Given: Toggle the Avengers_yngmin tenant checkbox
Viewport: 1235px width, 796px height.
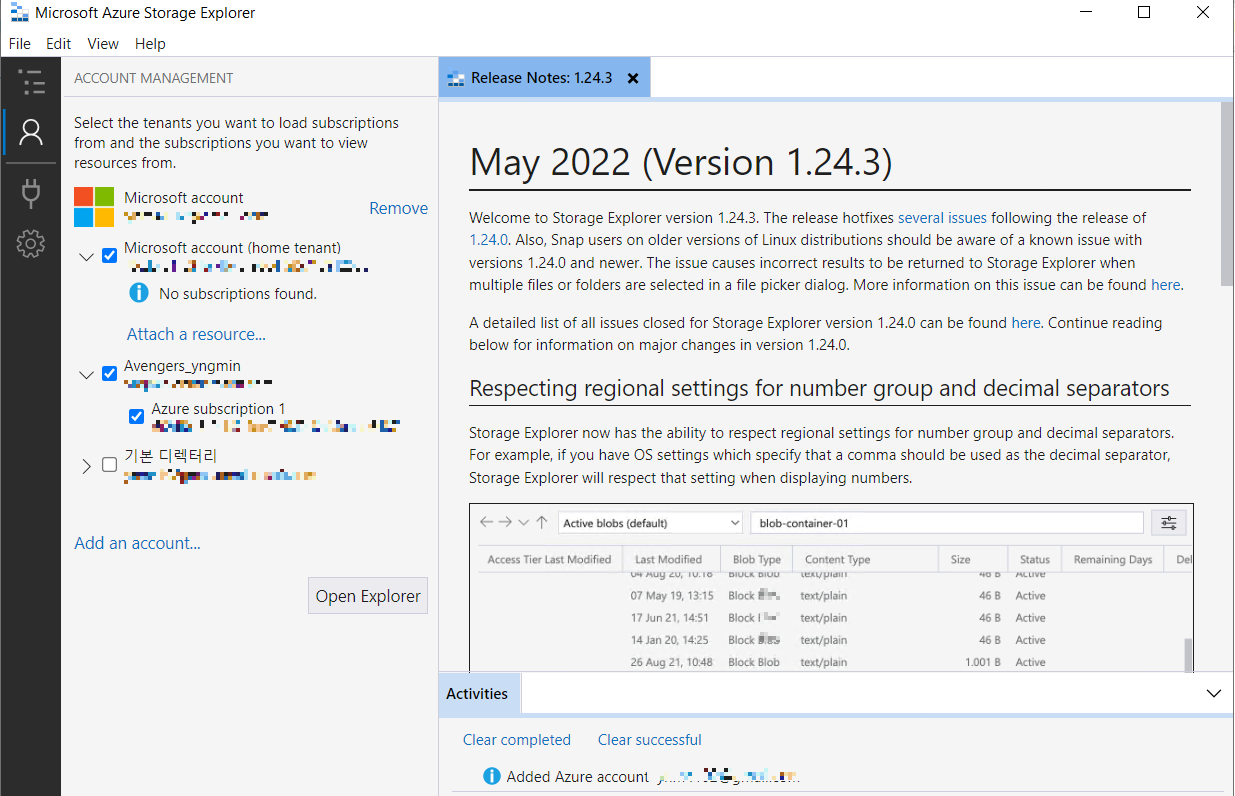Looking at the screenshot, I should [x=110, y=374].
